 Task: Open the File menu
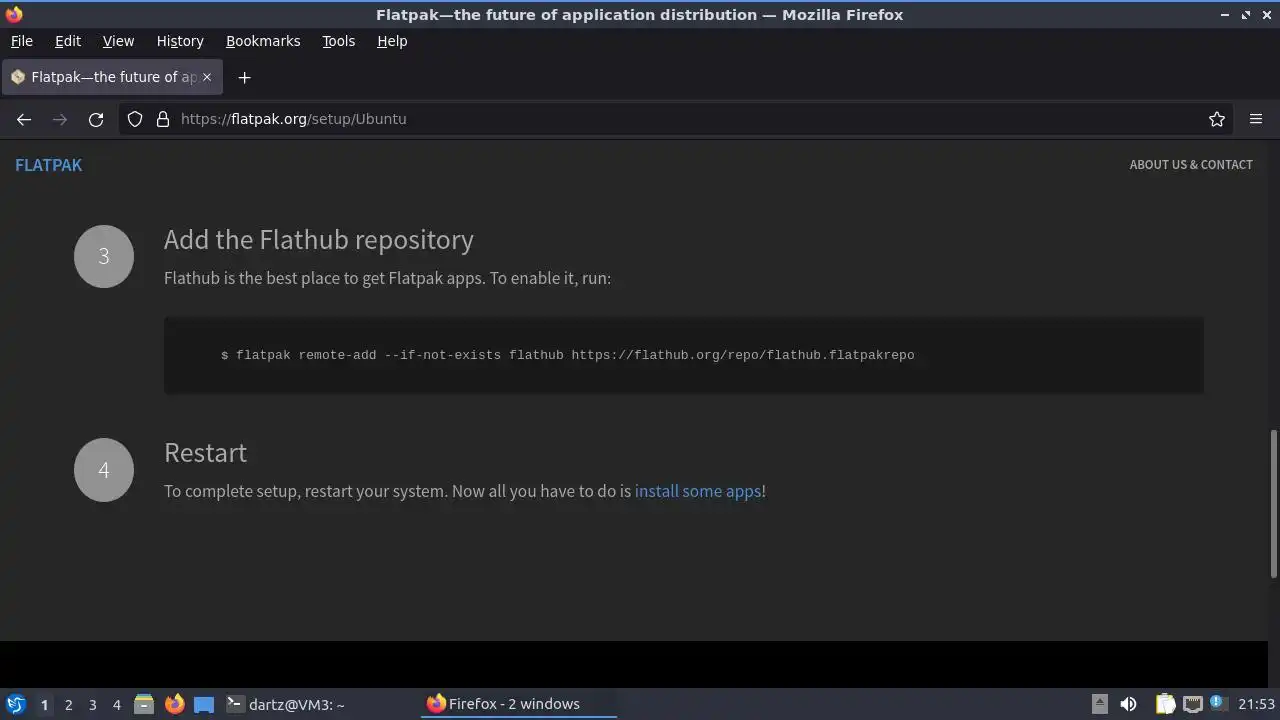[x=21, y=41]
